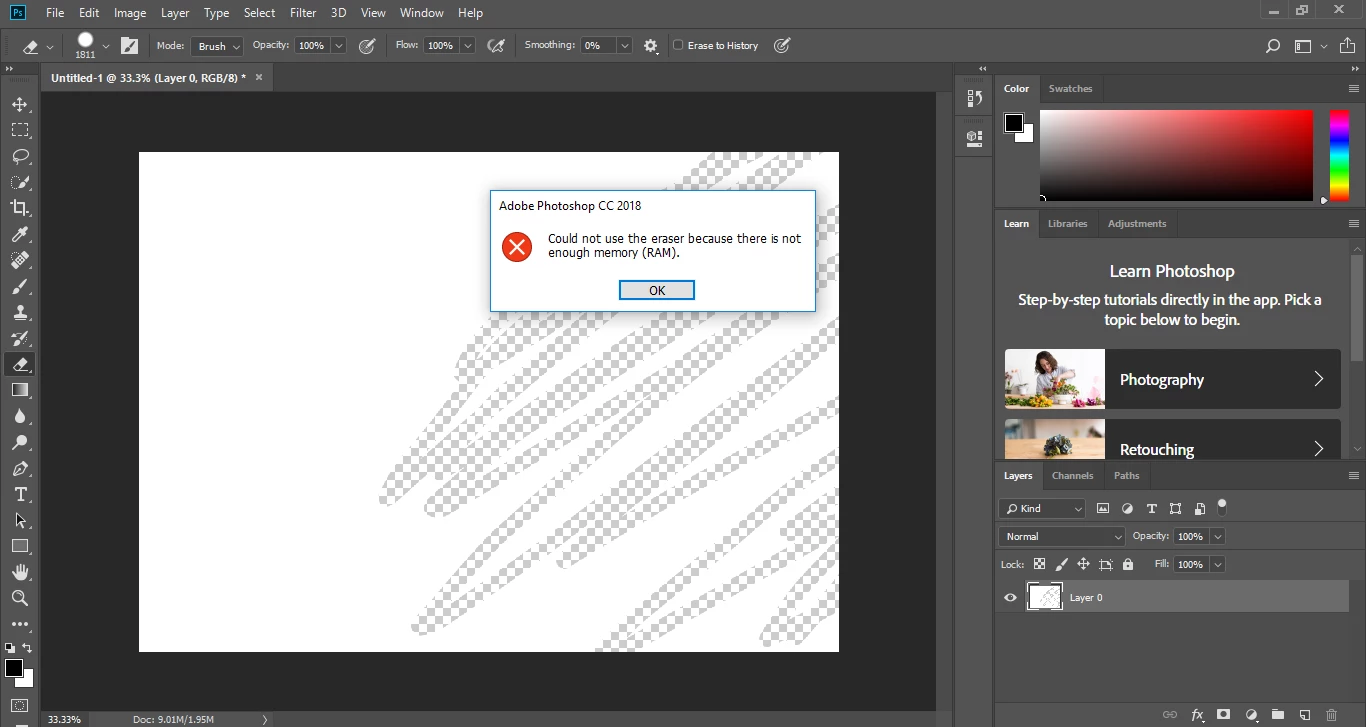Switch to the Swatches tab
This screenshot has width=1366, height=727.
coord(1070,89)
